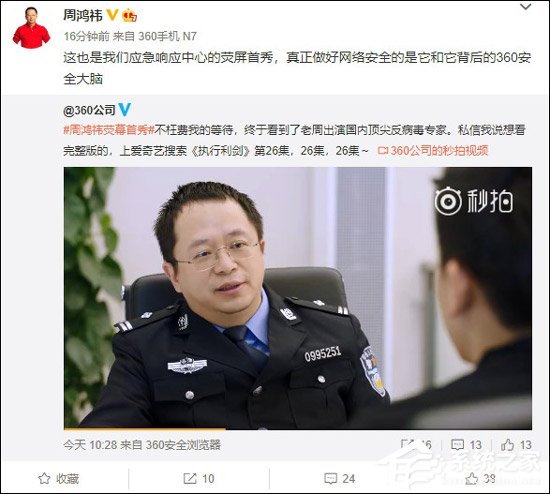Viewport: 550px width, 494px height.
Task: Open the 今天 10:28 timestamp link
Action: [90, 445]
